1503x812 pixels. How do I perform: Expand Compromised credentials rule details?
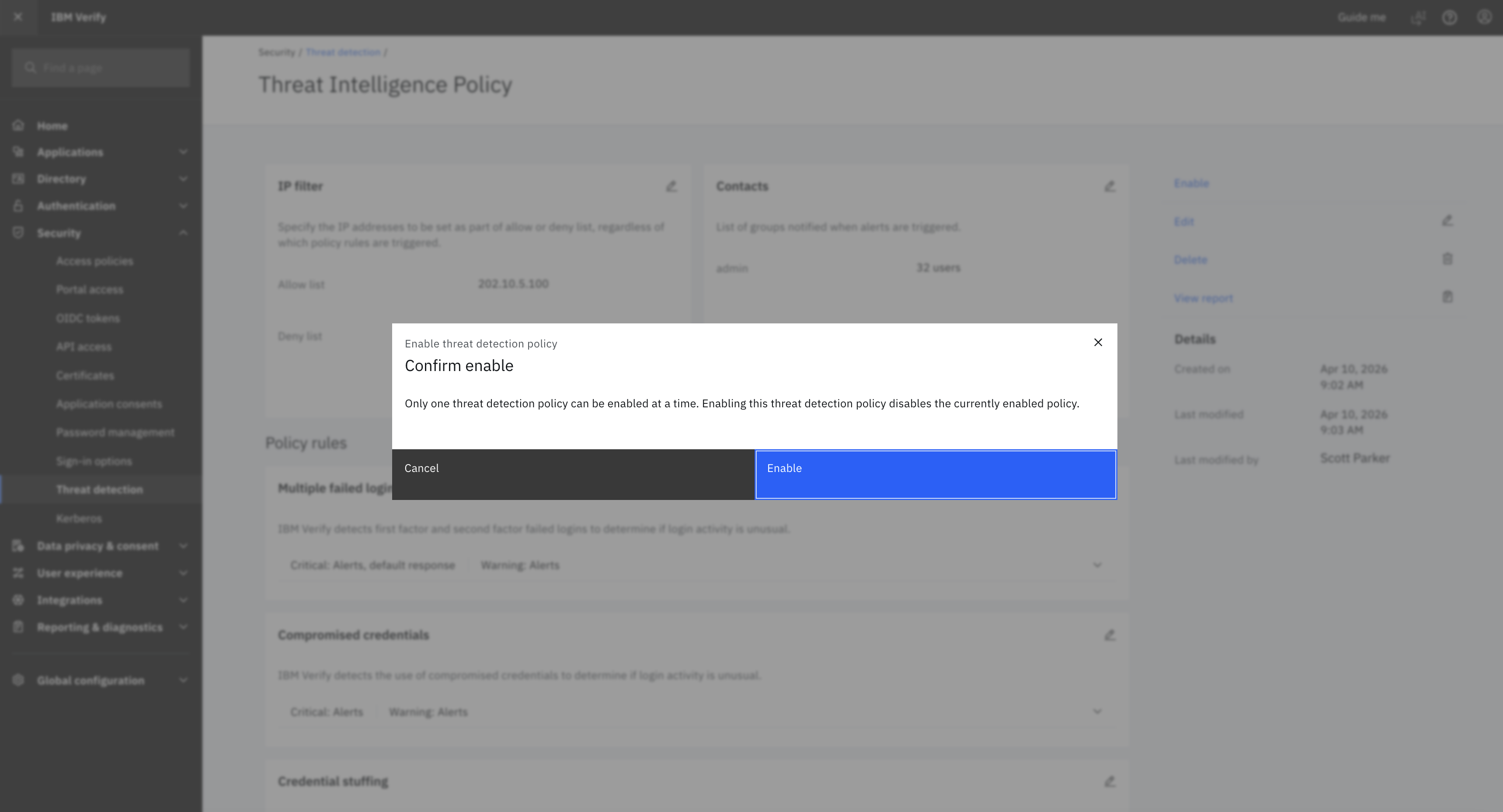tap(1097, 711)
